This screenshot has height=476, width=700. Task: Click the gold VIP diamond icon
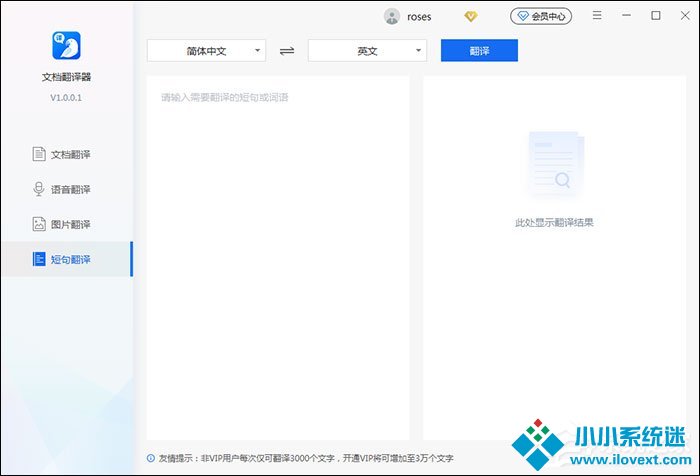coord(471,16)
